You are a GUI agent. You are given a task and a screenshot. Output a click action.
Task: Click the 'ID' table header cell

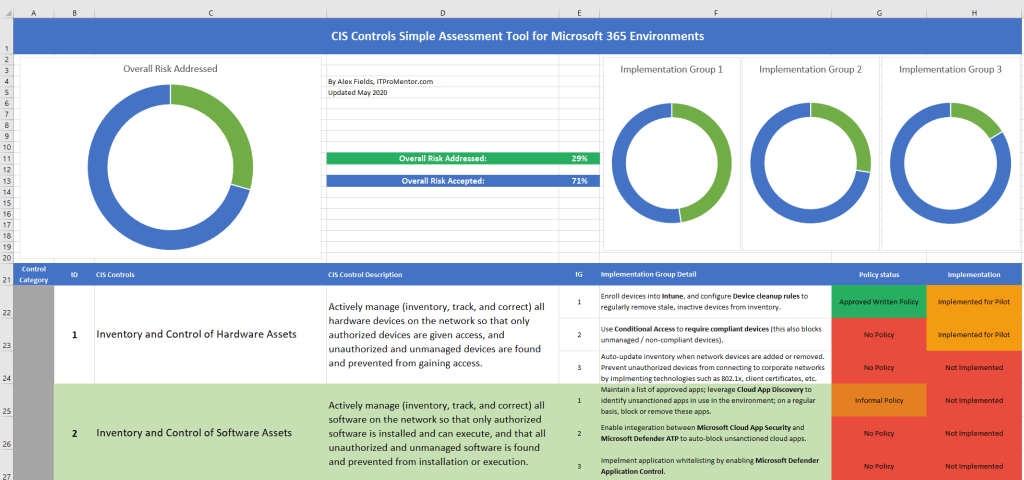click(x=74, y=274)
